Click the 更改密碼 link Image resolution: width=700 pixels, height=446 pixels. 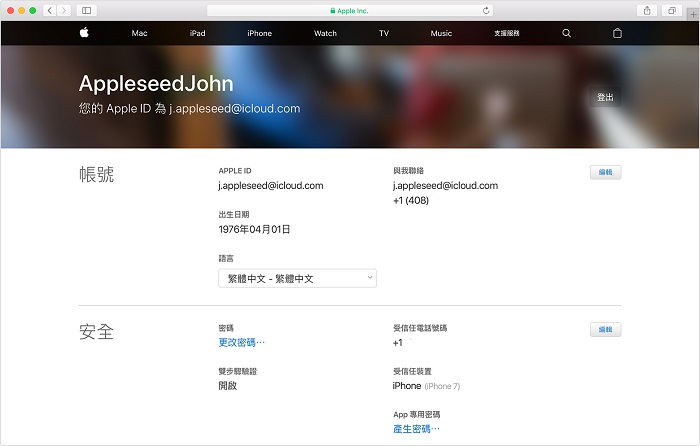[242, 342]
